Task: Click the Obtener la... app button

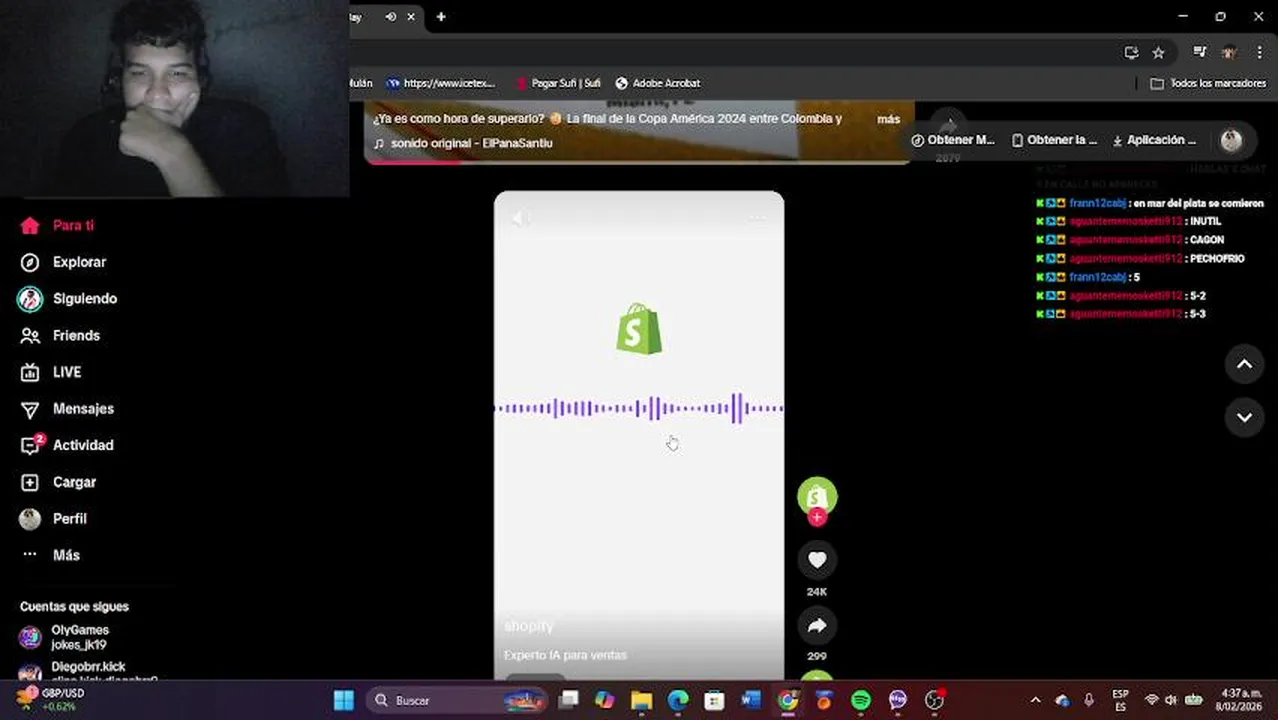Action: [x=1054, y=140]
